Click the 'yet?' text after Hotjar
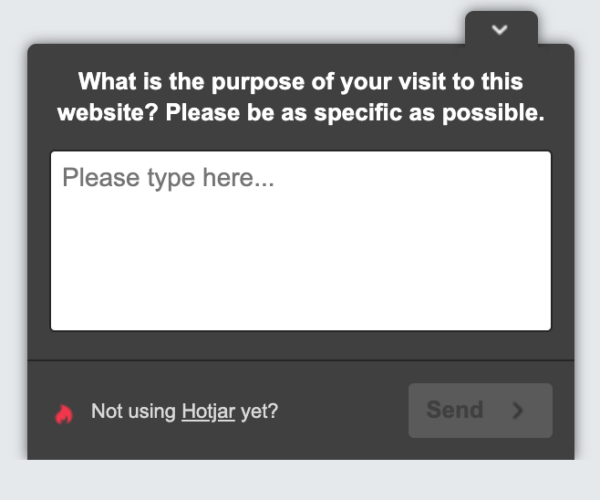 [259, 411]
